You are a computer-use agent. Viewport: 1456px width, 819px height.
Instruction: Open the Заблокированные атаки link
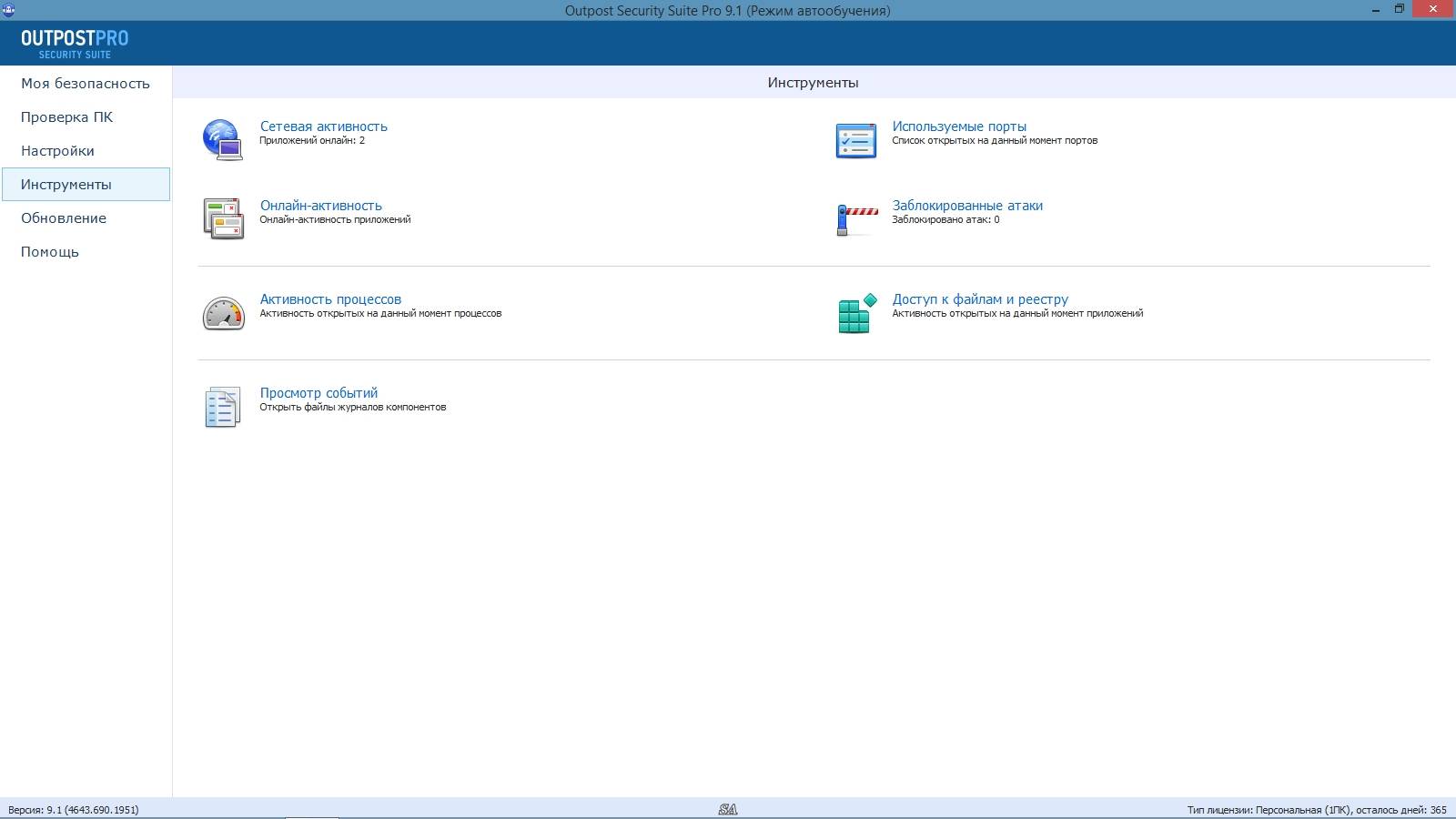pos(967,206)
